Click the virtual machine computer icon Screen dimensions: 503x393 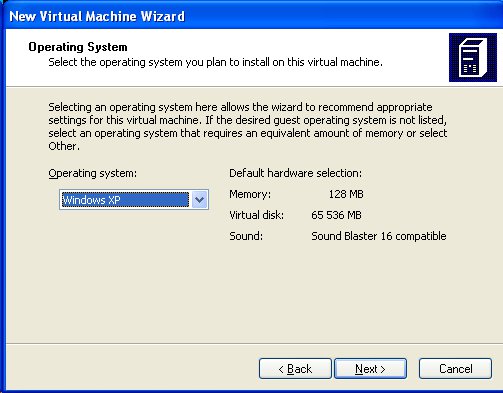pos(473,57)
